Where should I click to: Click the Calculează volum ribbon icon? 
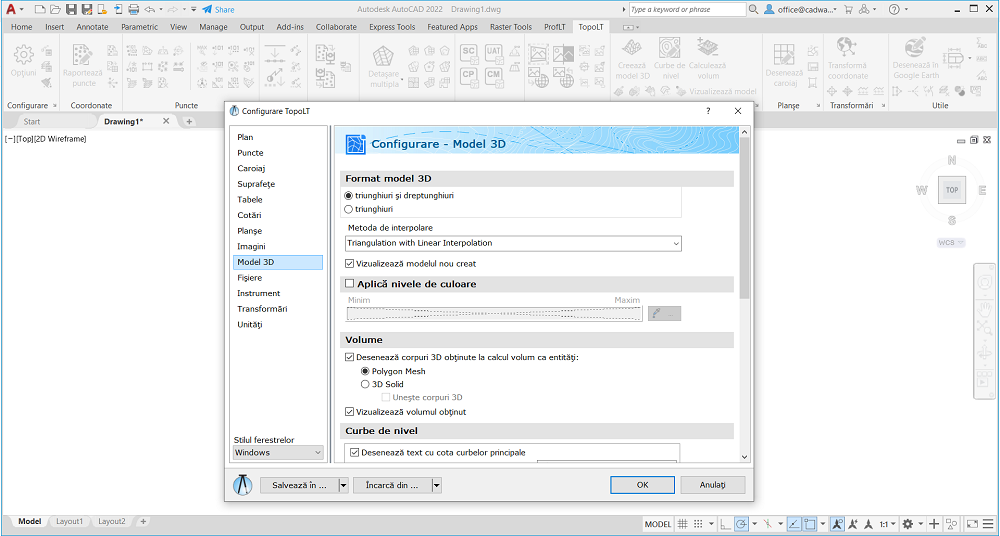click(x=707, y=49)
